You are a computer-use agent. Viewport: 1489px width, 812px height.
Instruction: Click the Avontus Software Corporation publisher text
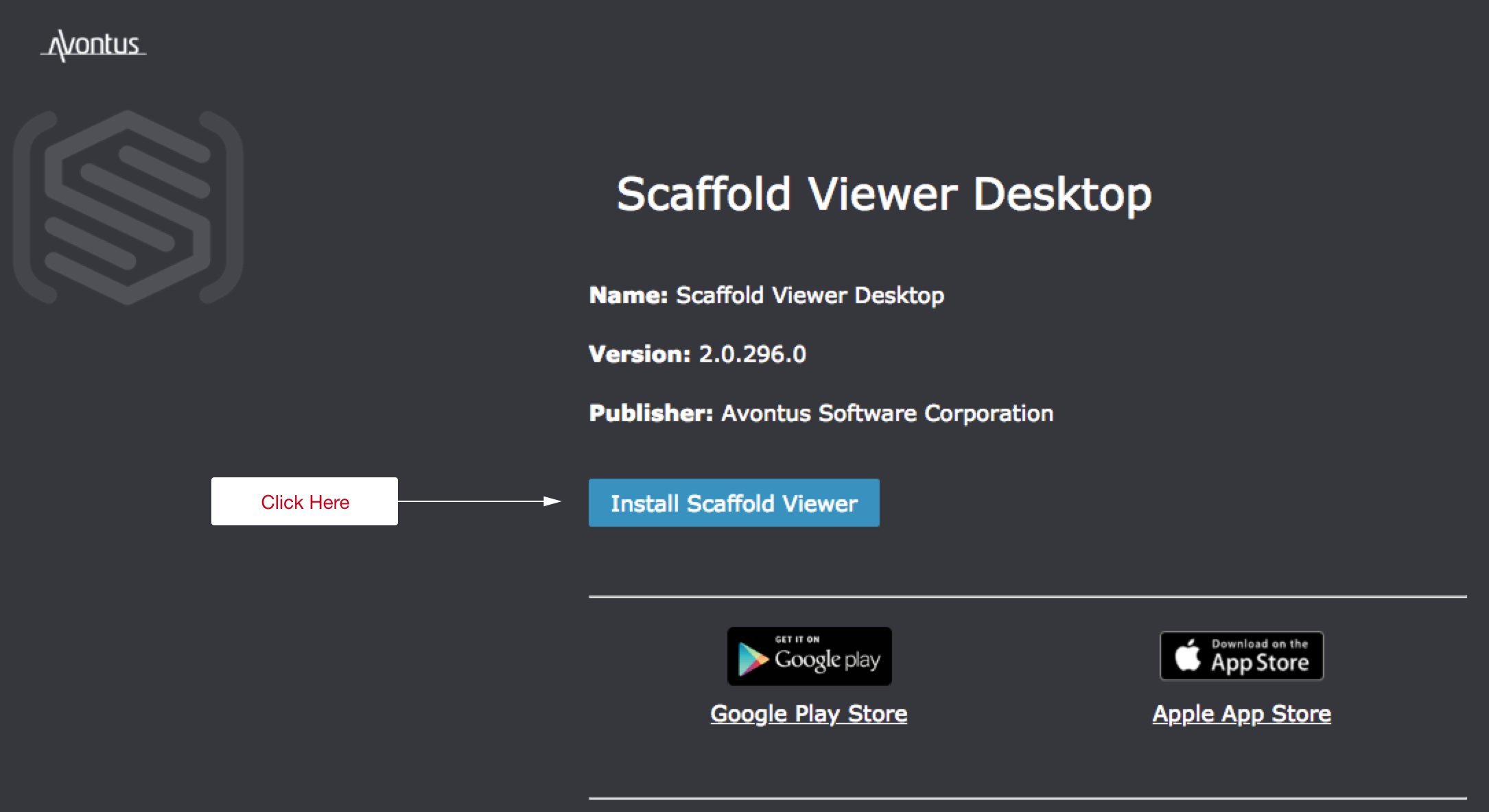[887, 413]
